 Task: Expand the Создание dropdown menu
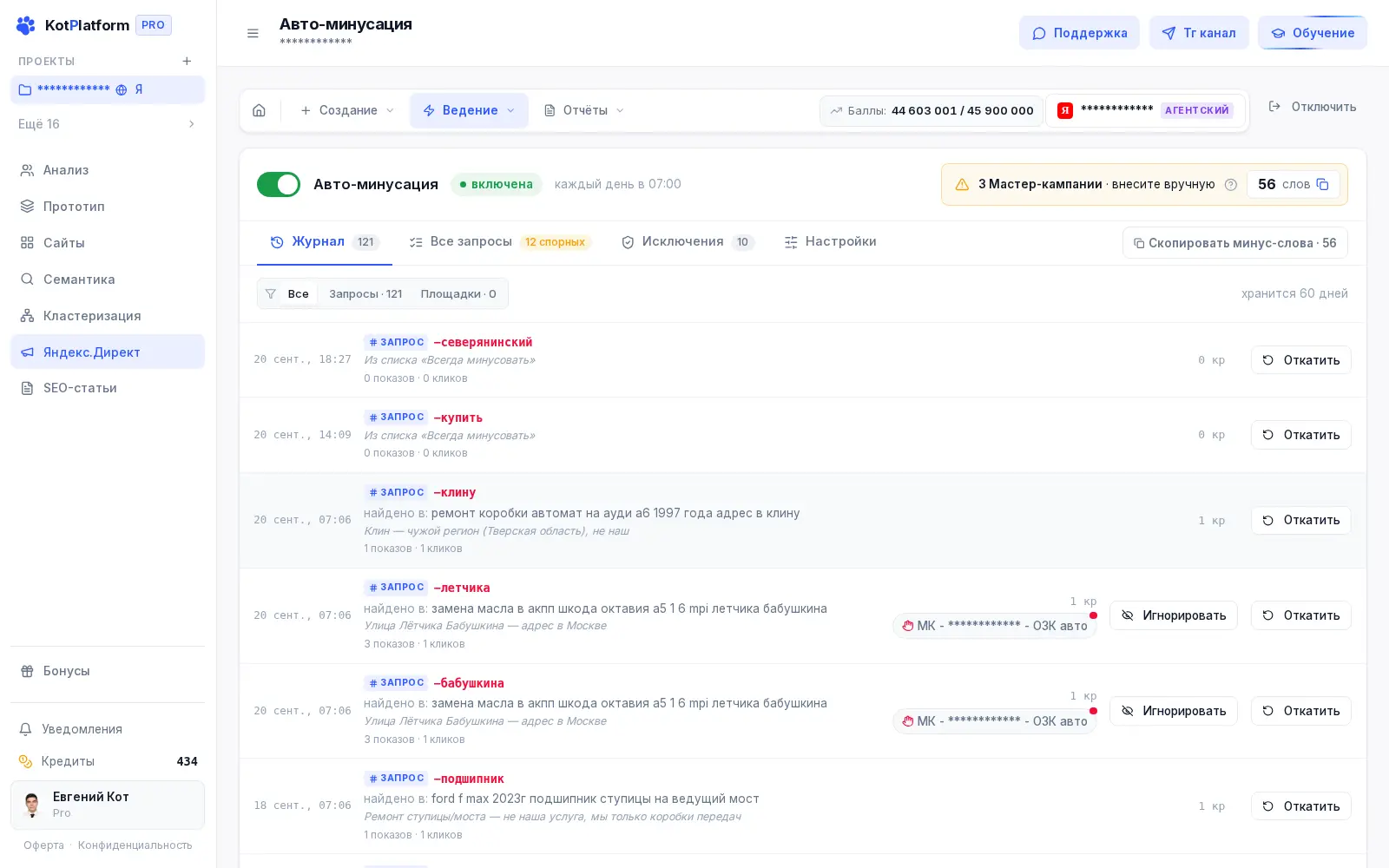tap(347, 110)
